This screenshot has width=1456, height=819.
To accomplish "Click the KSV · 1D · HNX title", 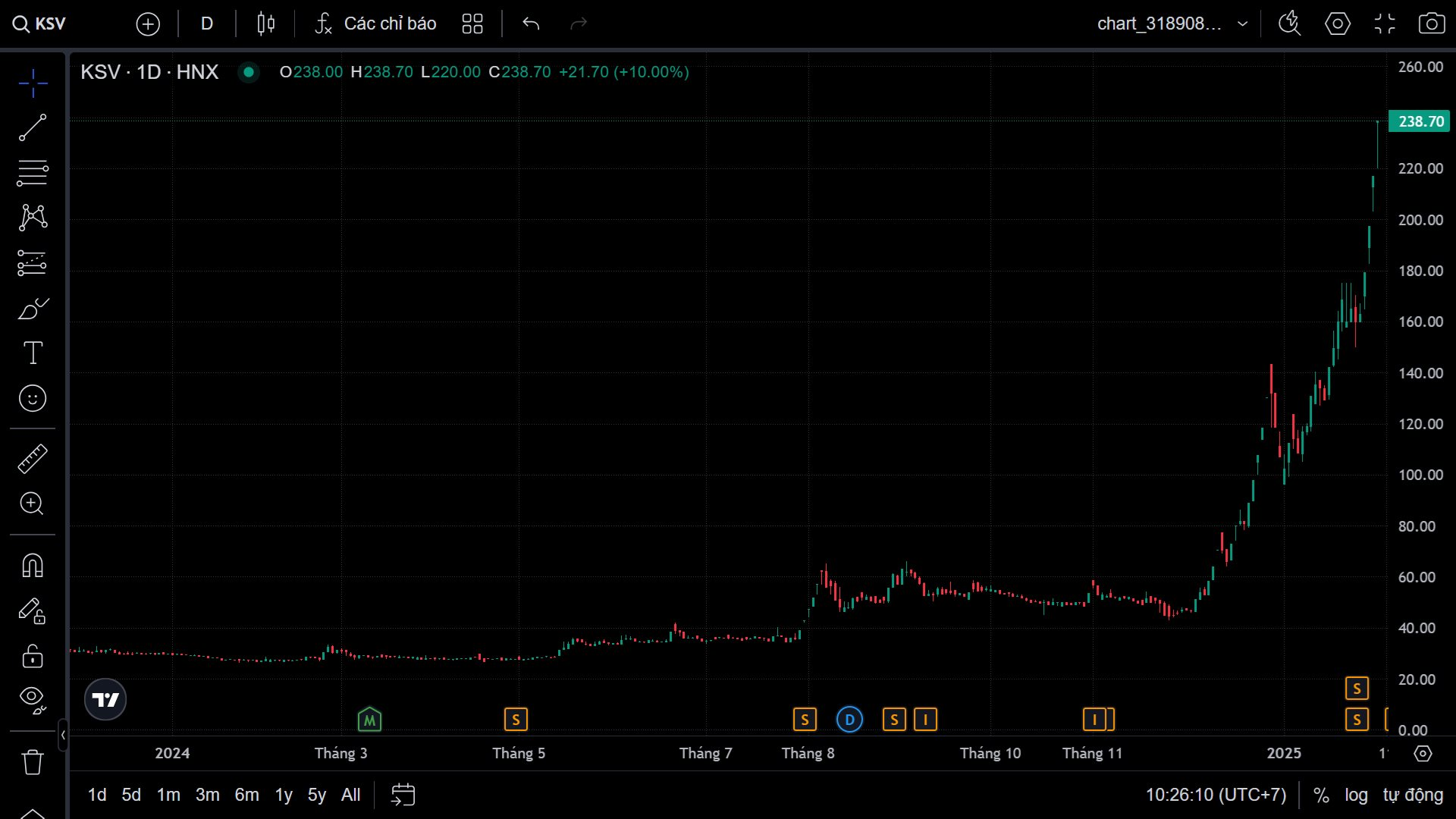I will 149,72.
